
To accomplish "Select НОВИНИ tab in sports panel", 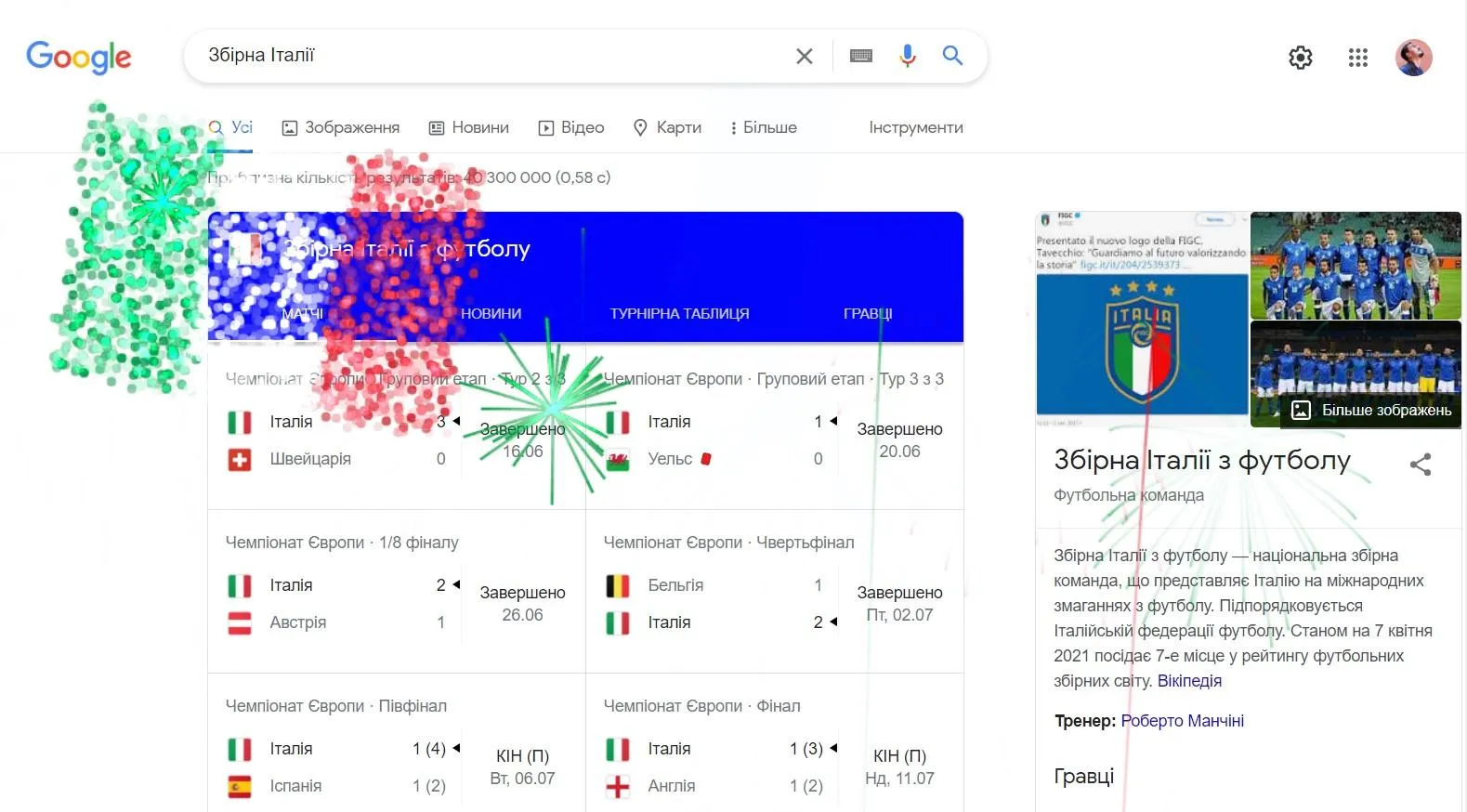I will pos(491,313).
